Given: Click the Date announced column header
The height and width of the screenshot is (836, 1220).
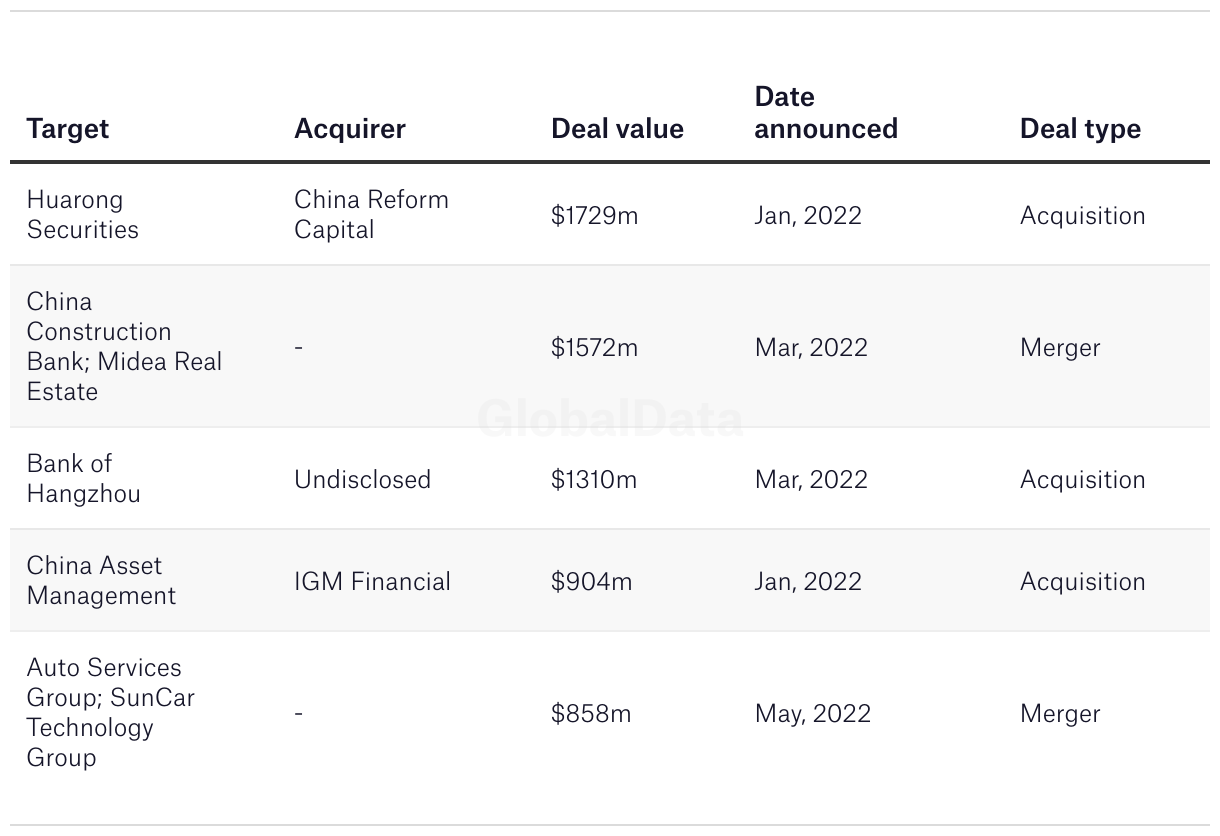Looking at the screenshot, I should 826,113.
